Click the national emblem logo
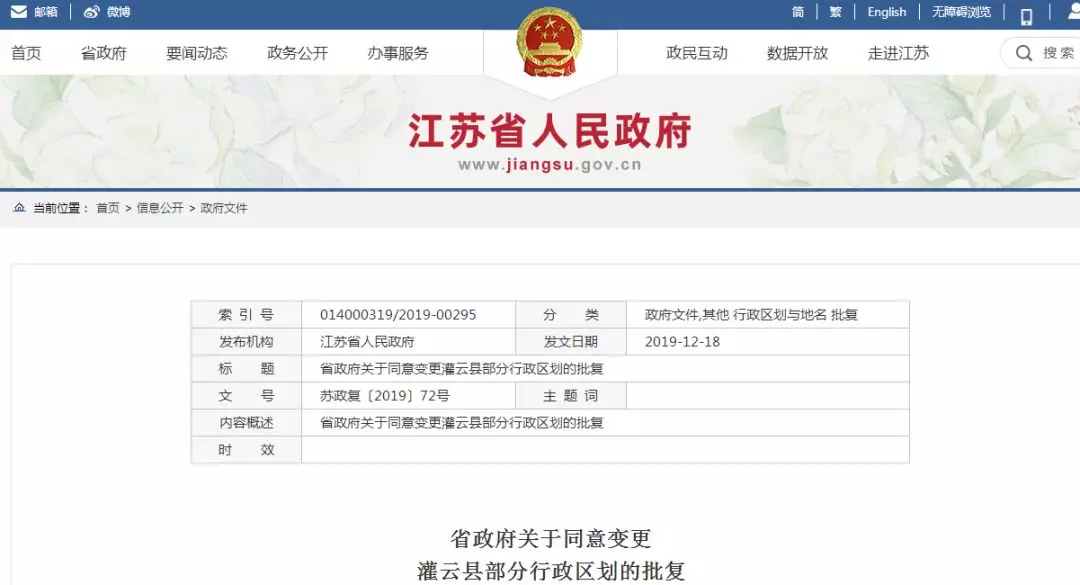1080x585 pixels. [x=550, y=43]
